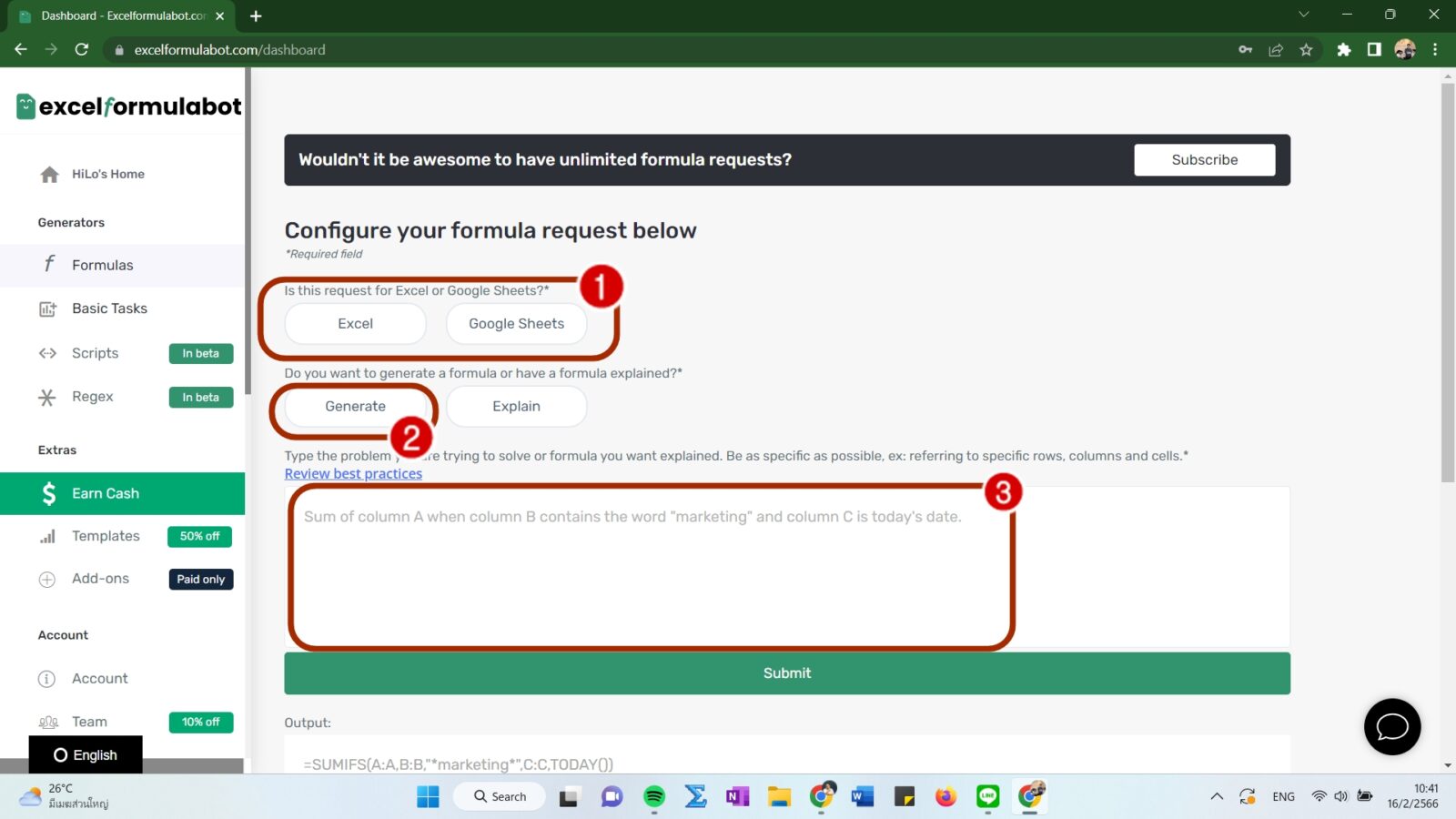Open OneNote from the taskbar
Image resolution: width=1456 pixels, height=819 pixels.
pos(737,797)
